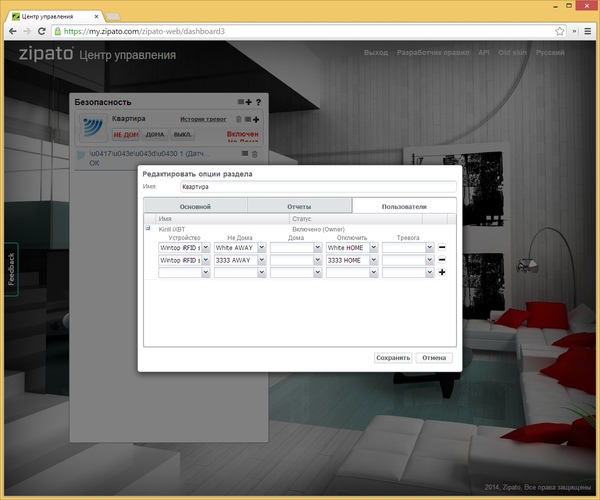Open the API link in header

[x=484, y=52]
